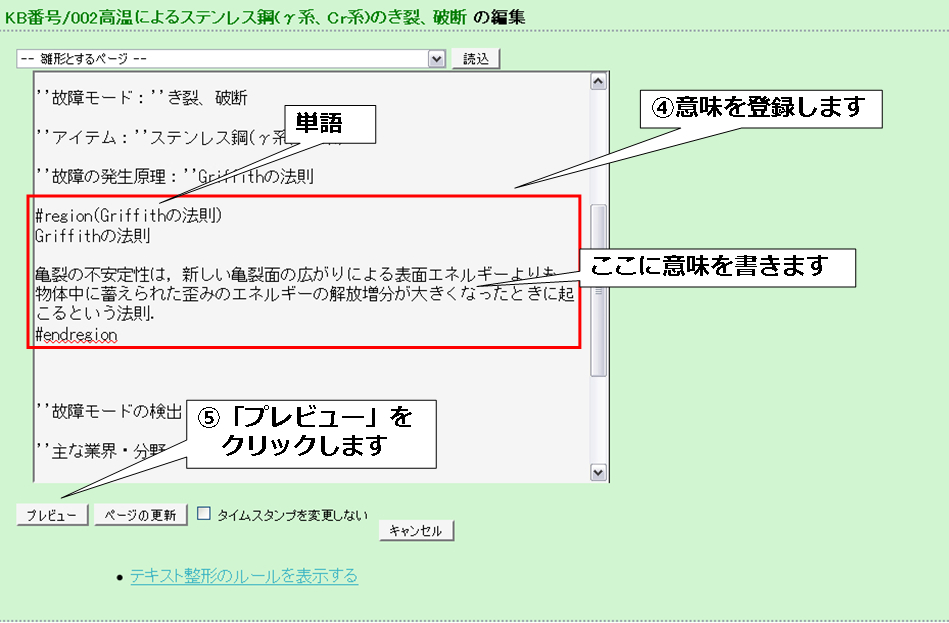Click the text area scrollbar up arrow
Image resolution: width=949 pixels, height=623 pixels.
599,81
